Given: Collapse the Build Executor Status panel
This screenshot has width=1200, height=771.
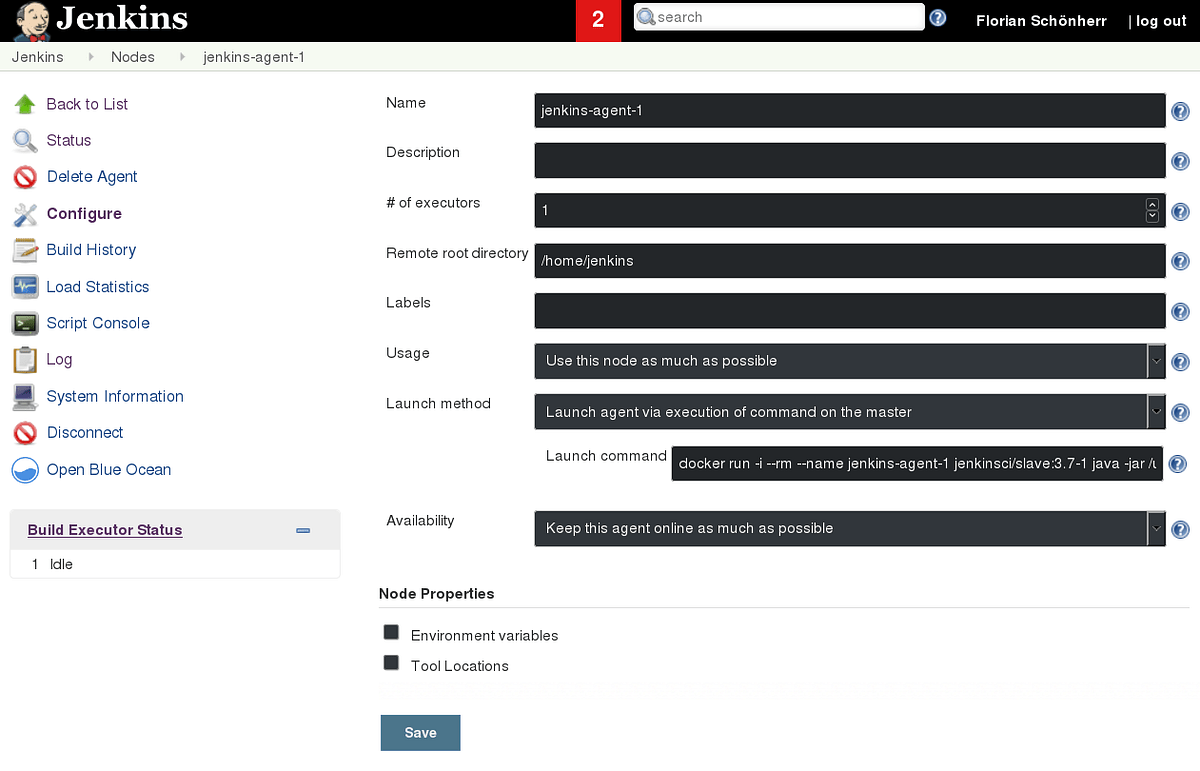Looking at the screenshot, I should tap(302, 531).
